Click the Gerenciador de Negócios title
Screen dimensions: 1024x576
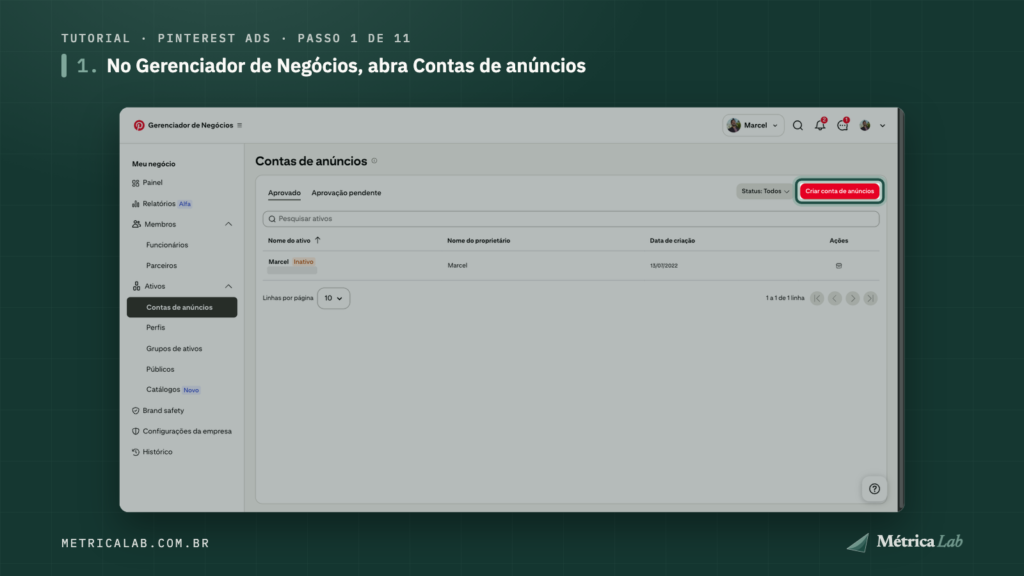(x=190, y=125)
